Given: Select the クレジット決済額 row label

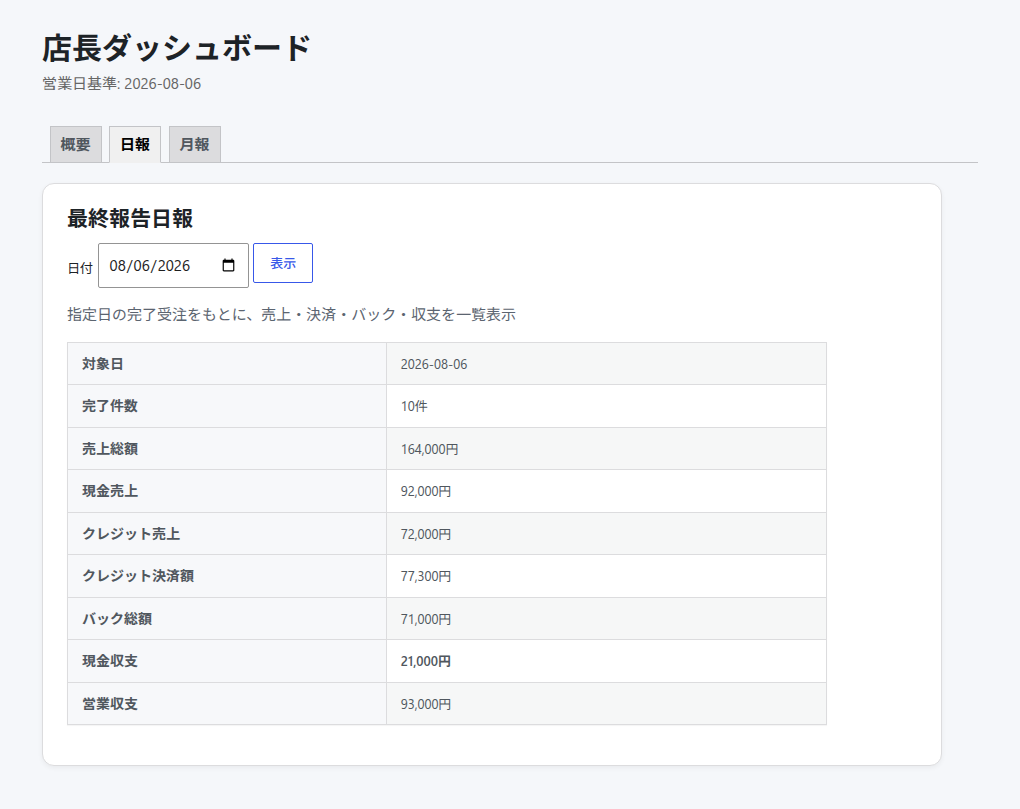Looking at the screenshot, I should [227, 576].
